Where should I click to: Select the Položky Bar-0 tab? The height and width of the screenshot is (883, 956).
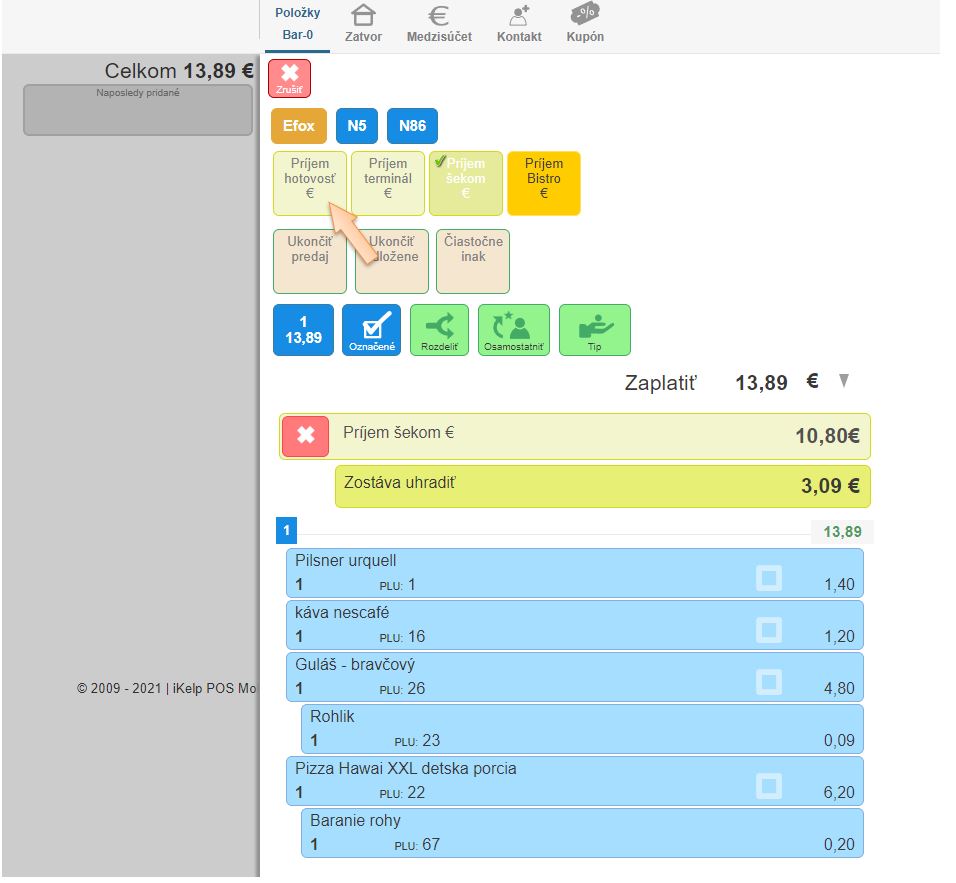(x=297, y=24)
